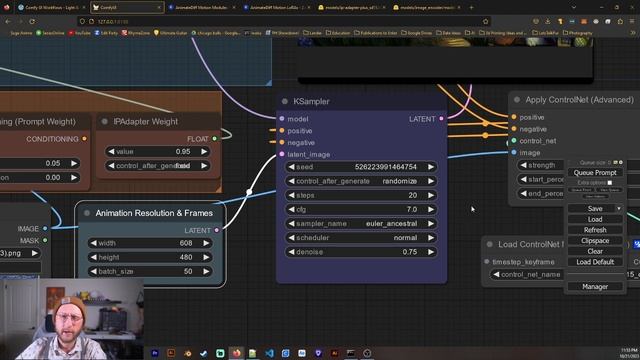
Task: Open the Education bookmarks folder
Action: click(337, 33)
